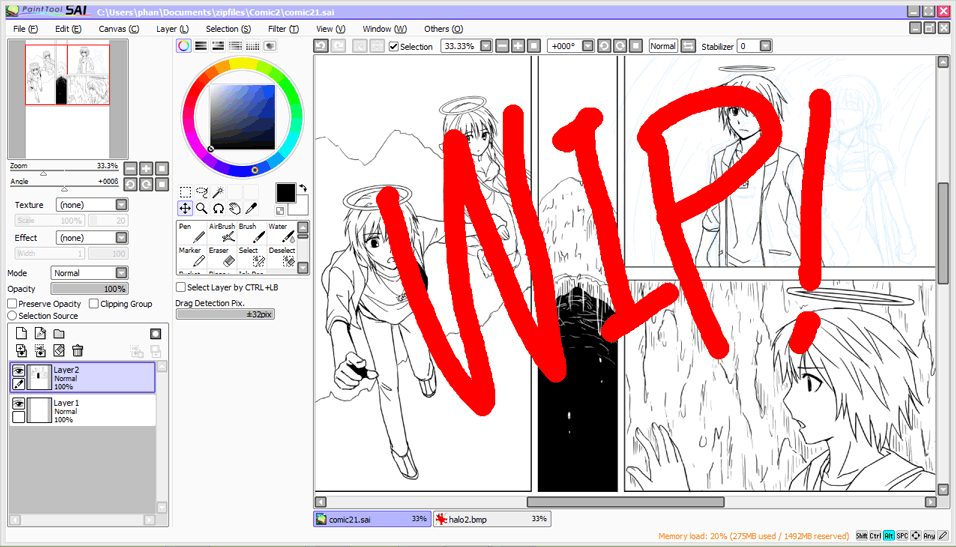This screenshot has height=547, width=956.
Task: Create a new normal layer
Action: [x=21, y=334]
